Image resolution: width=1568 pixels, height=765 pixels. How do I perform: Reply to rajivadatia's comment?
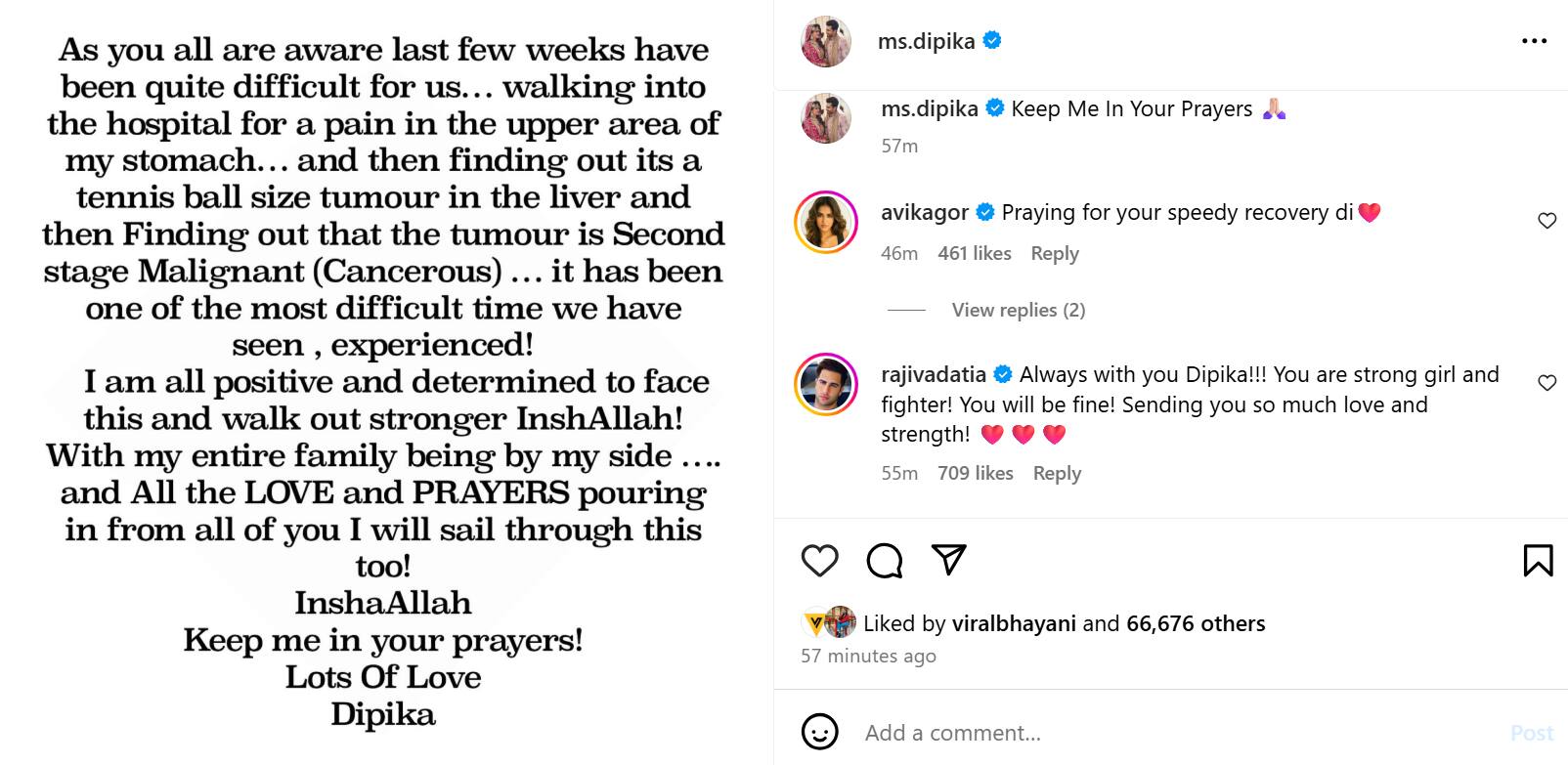click(x=1056, y=473)
